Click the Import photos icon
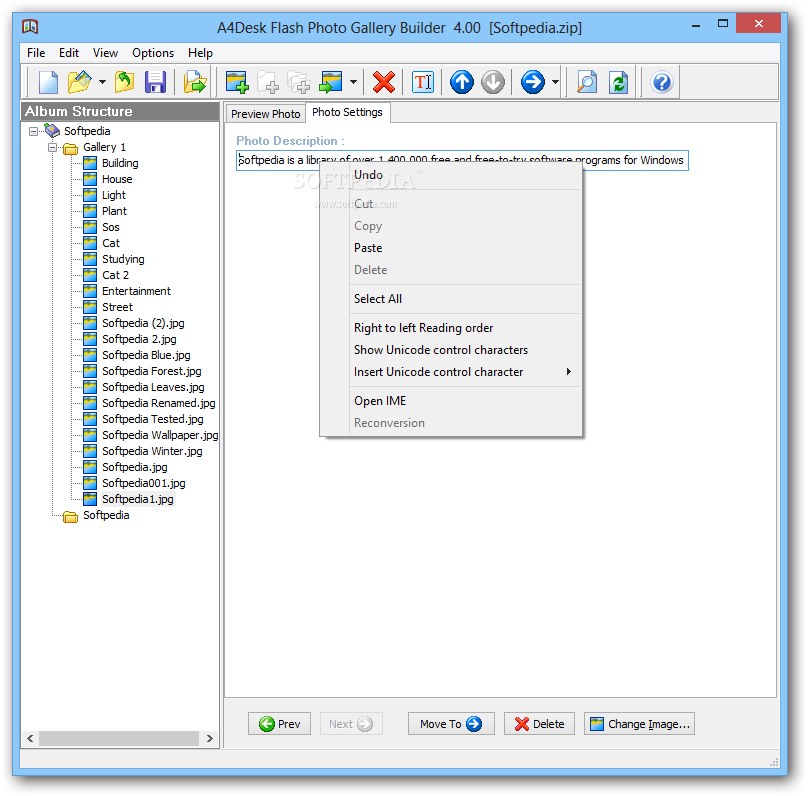Screen dimensions: 808x796 [x=331, y=82]
